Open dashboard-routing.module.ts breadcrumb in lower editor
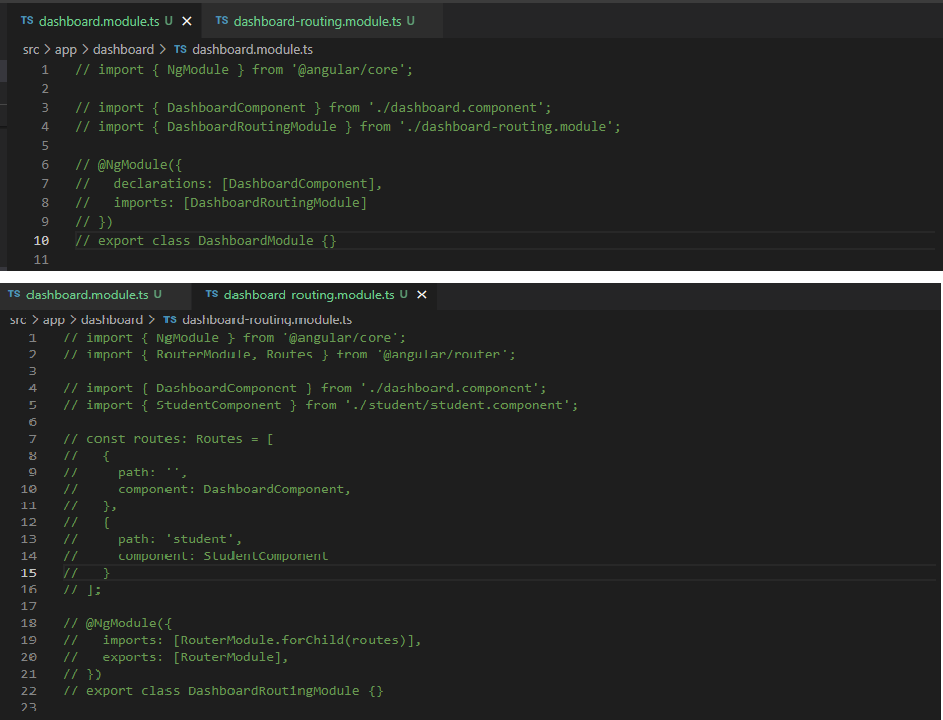 (x=266, y=320)
